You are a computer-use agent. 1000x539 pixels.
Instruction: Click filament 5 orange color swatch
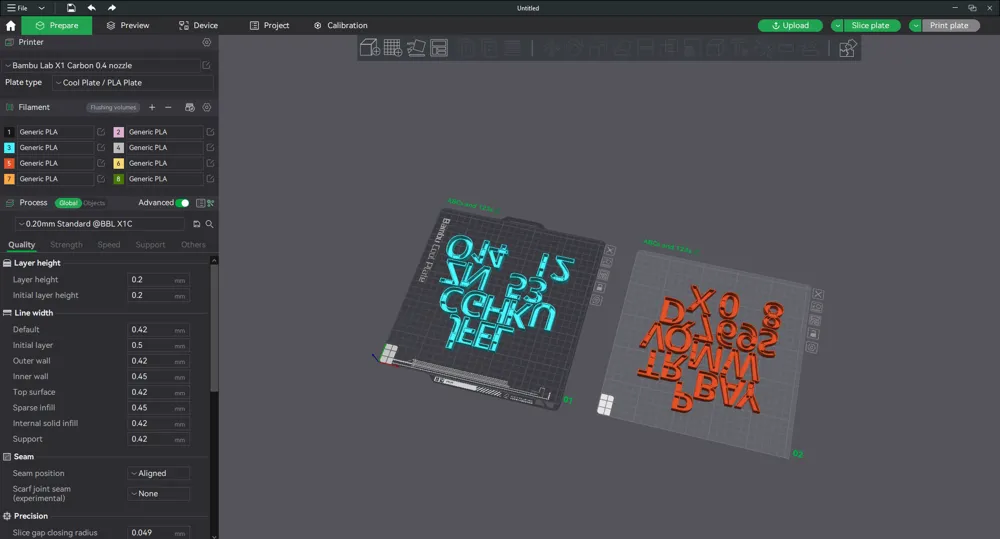[9, 163]
